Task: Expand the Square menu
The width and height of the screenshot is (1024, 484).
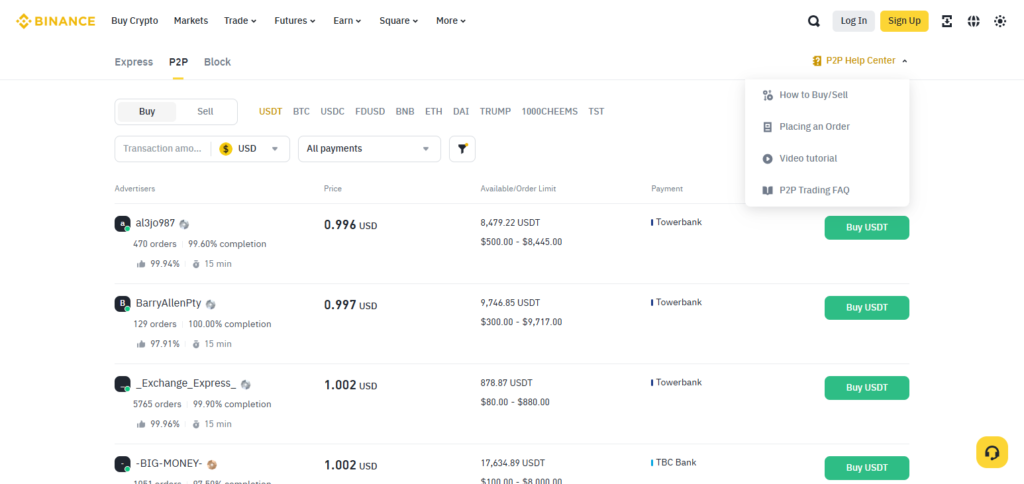Action: point(400,21)
